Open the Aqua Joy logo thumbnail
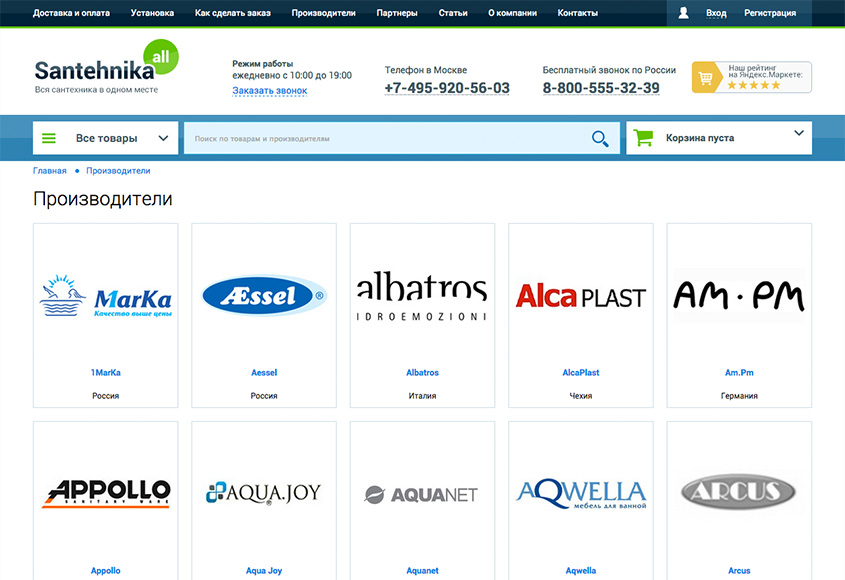The height and width of the screenshot is (580, 845). [264, 493]
